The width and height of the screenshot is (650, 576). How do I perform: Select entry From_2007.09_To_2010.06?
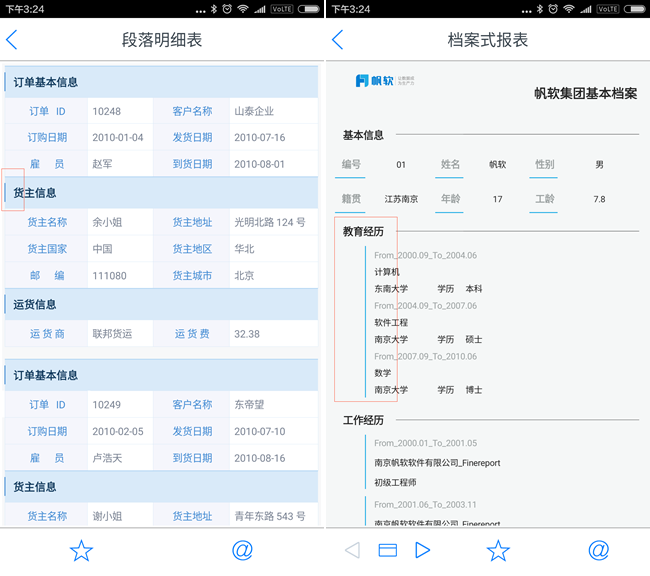pyautogui.click(x=425, y=356)
